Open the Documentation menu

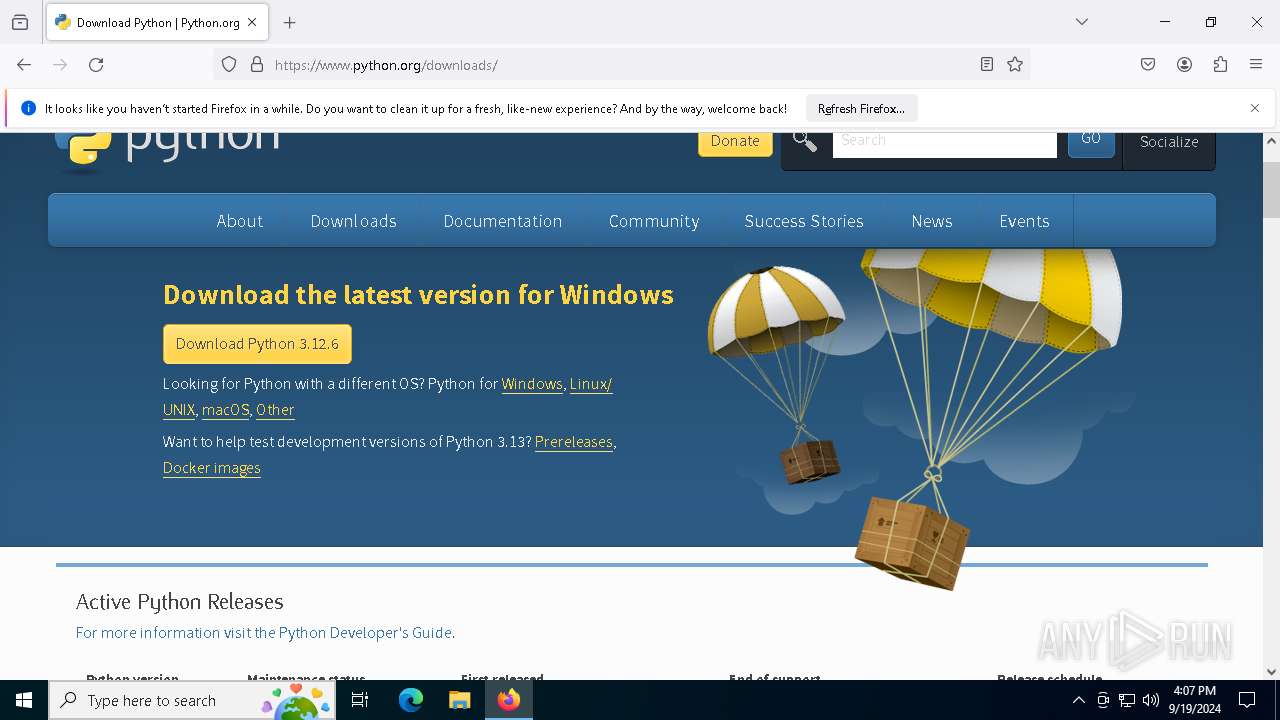pyautogui.click(x=503, y=221)
